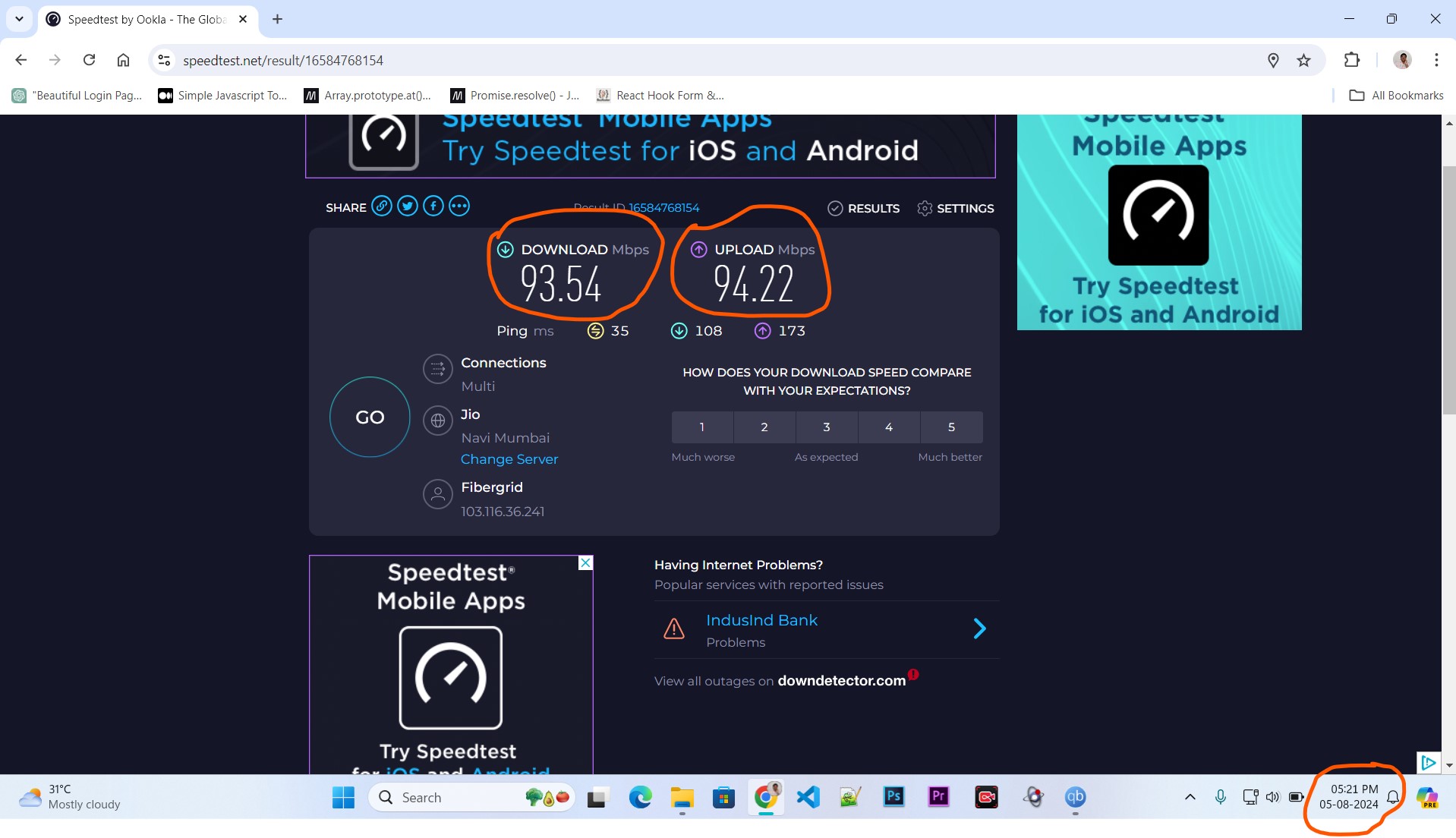Open Promise.resolve() bookmark

[x=515, y=95]
